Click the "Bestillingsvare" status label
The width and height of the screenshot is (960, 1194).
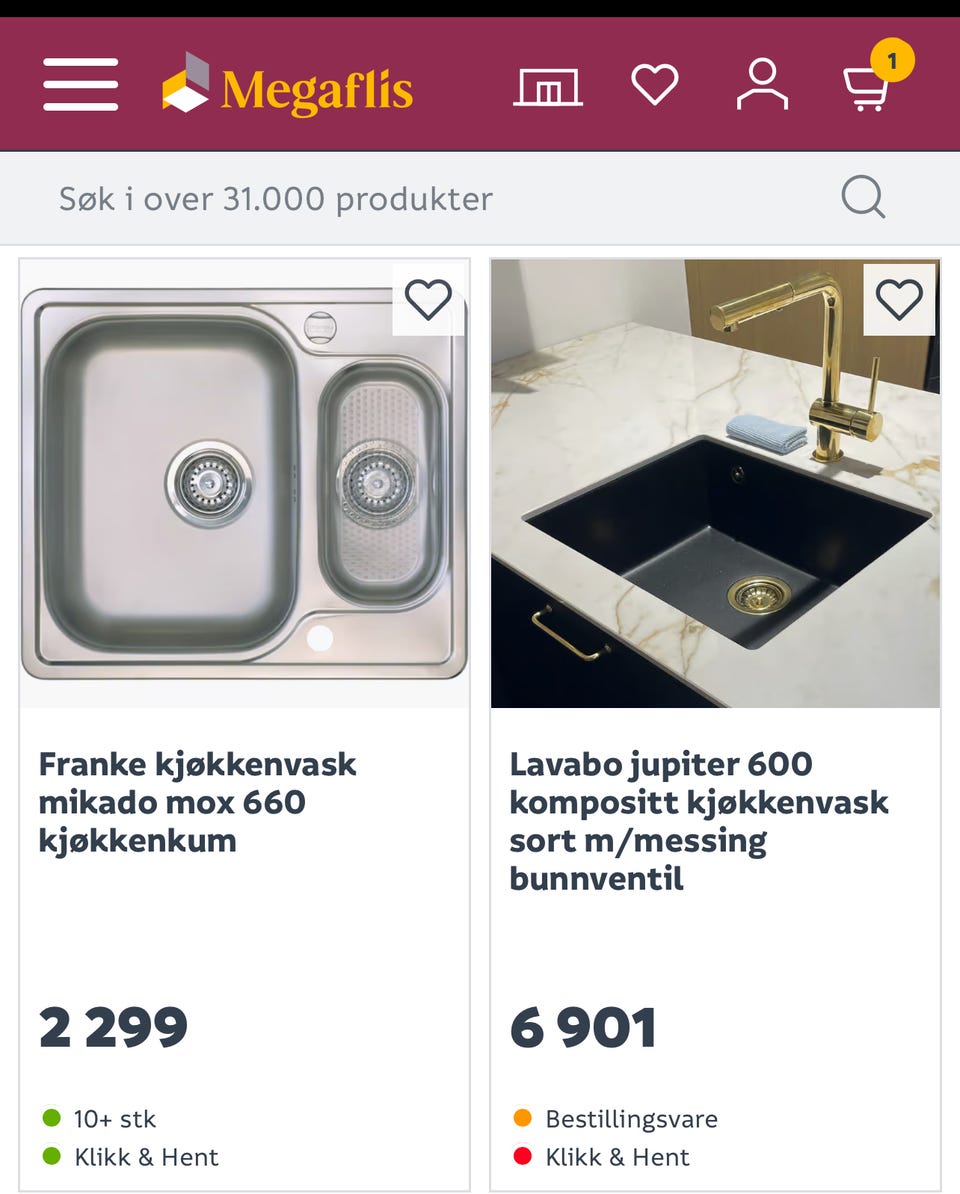[x=631, y=1118]
